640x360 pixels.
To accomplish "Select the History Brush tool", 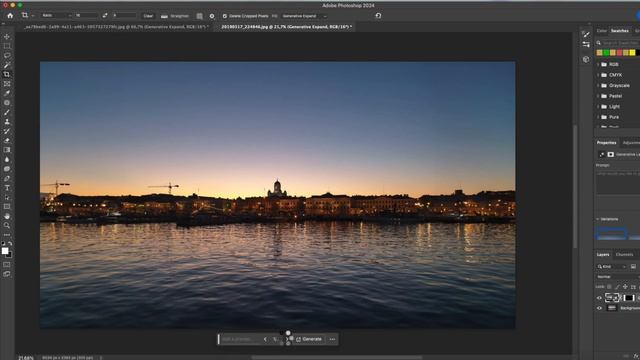I will click(7, 131).
